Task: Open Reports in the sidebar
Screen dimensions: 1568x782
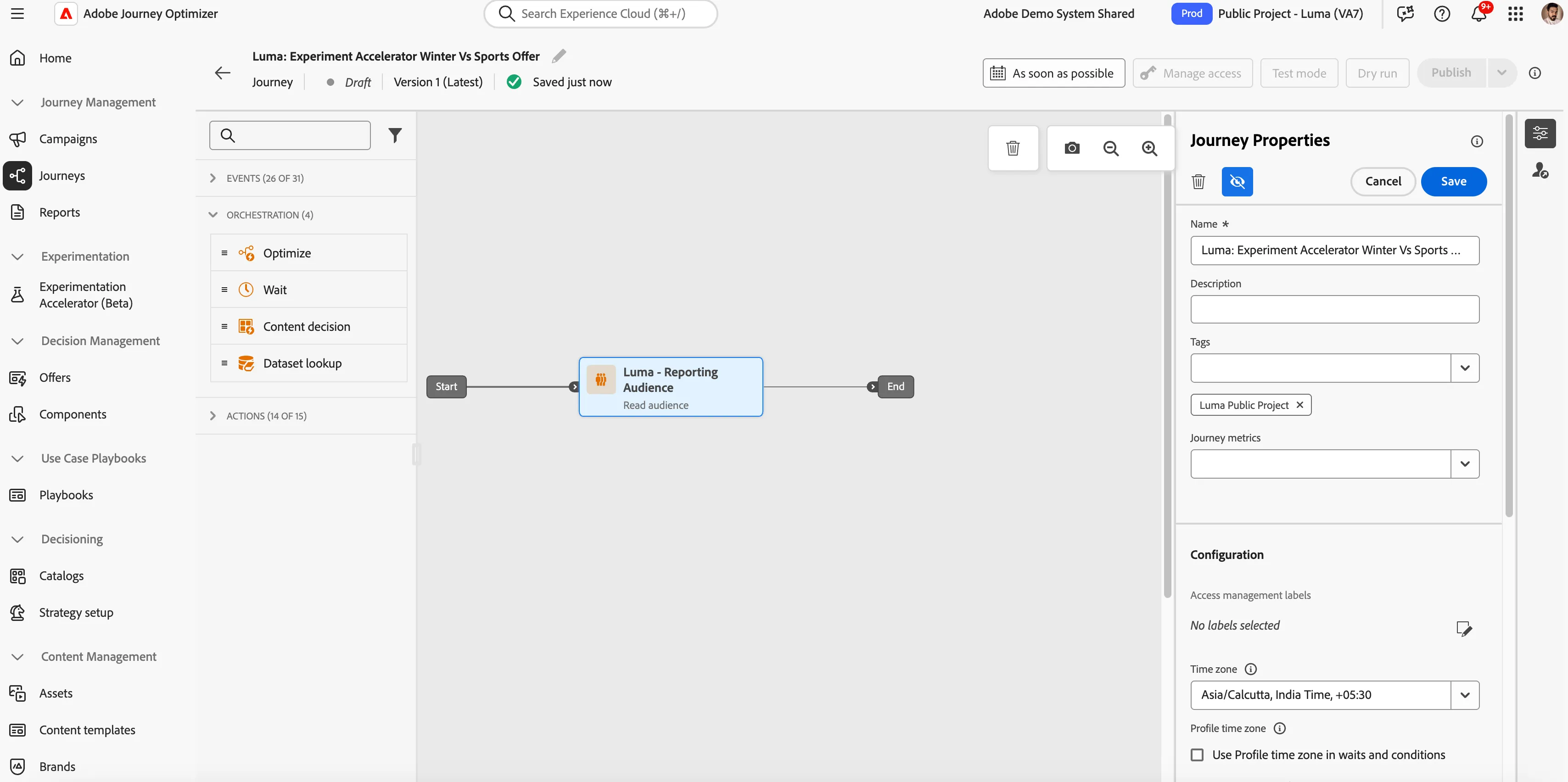Action: pos(60,212)
